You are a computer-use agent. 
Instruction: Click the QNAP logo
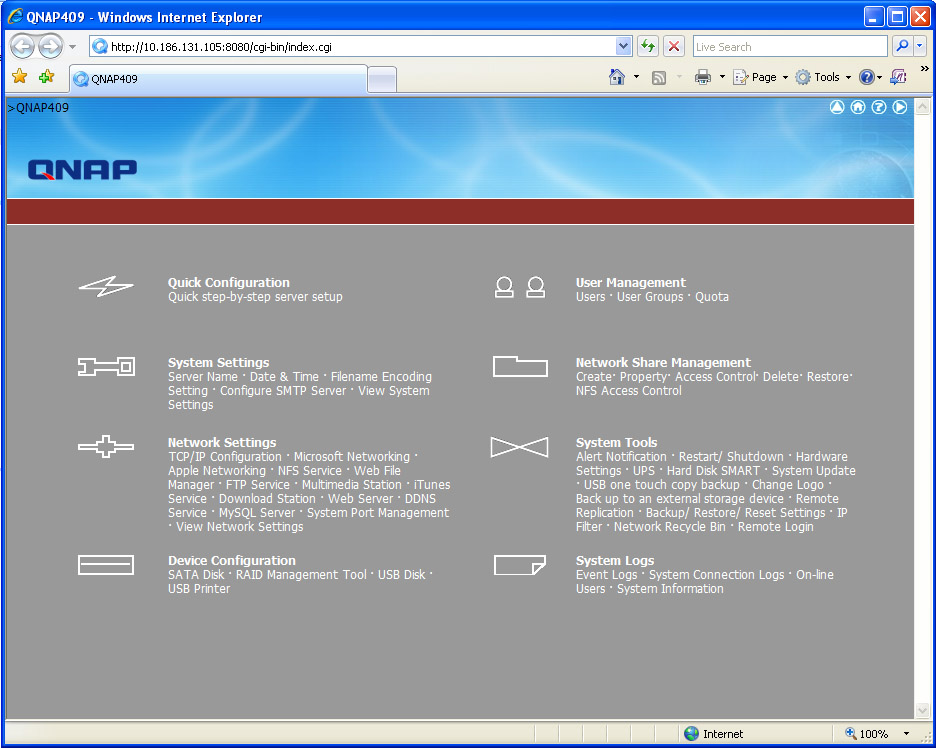[x=82, y=170]
